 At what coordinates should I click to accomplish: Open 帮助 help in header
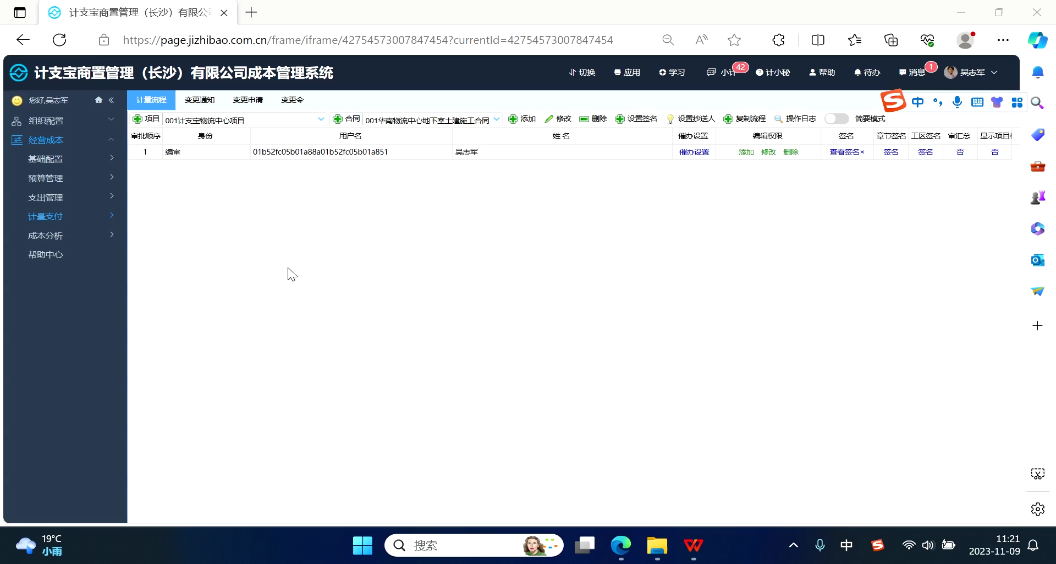[x=822, y=72]
